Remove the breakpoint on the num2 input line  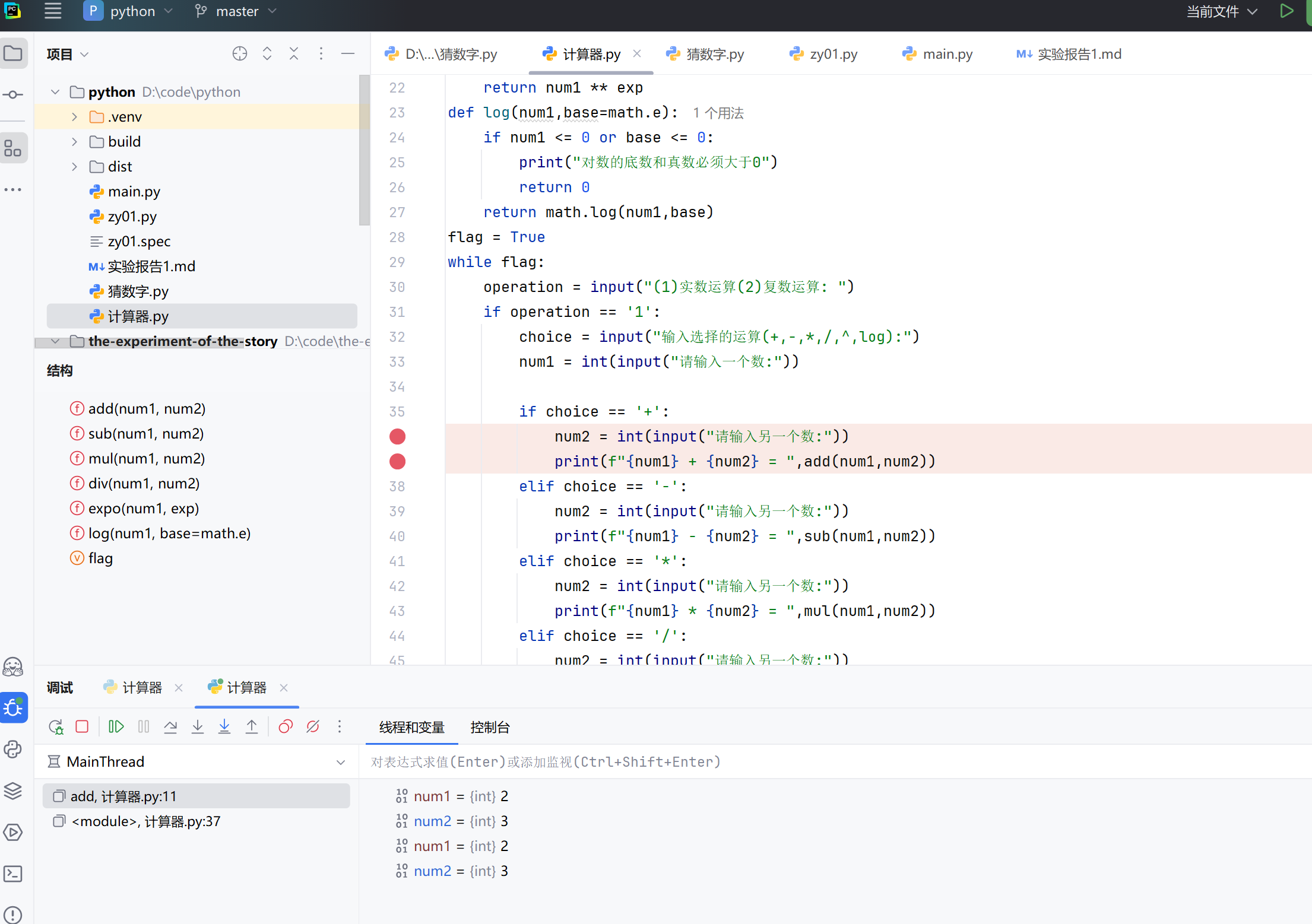click(x=397, y=437)
